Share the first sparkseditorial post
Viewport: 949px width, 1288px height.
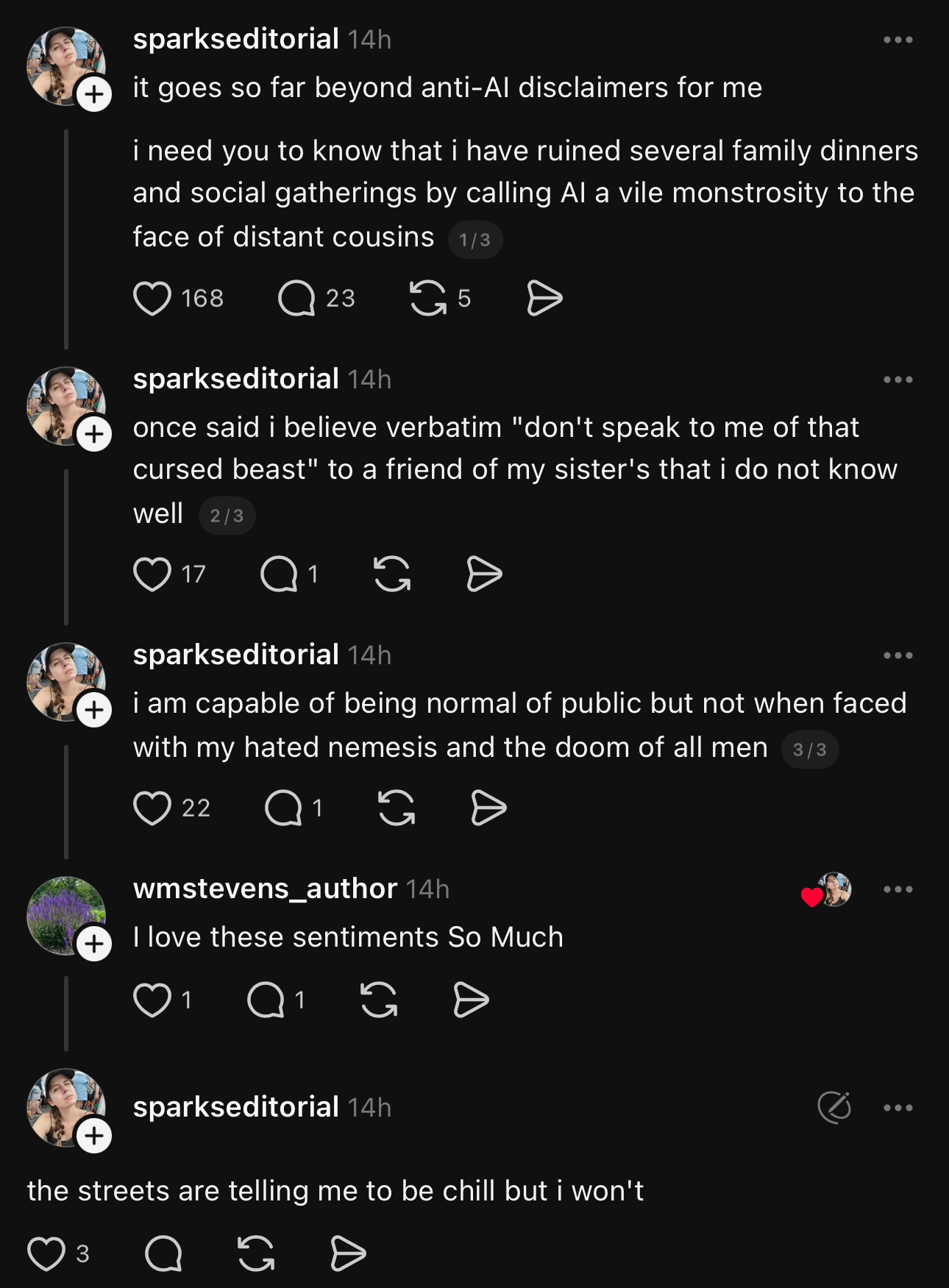coord(544,299)
